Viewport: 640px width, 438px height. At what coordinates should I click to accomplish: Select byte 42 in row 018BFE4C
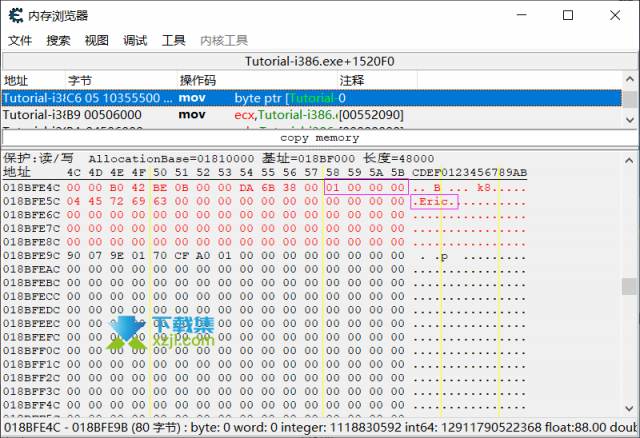[138, 188]
